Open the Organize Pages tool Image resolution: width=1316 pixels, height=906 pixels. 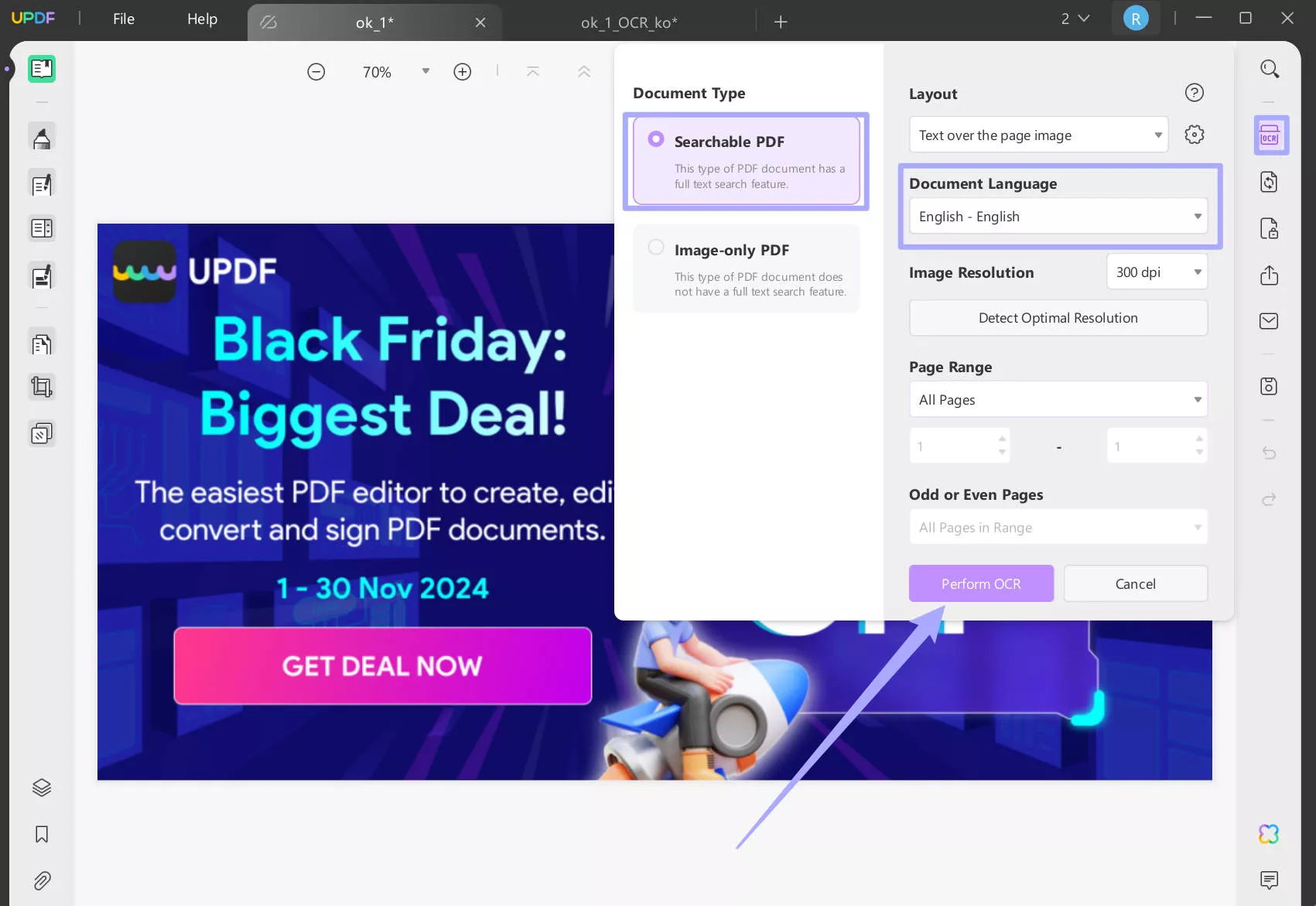tap(42, 343)
